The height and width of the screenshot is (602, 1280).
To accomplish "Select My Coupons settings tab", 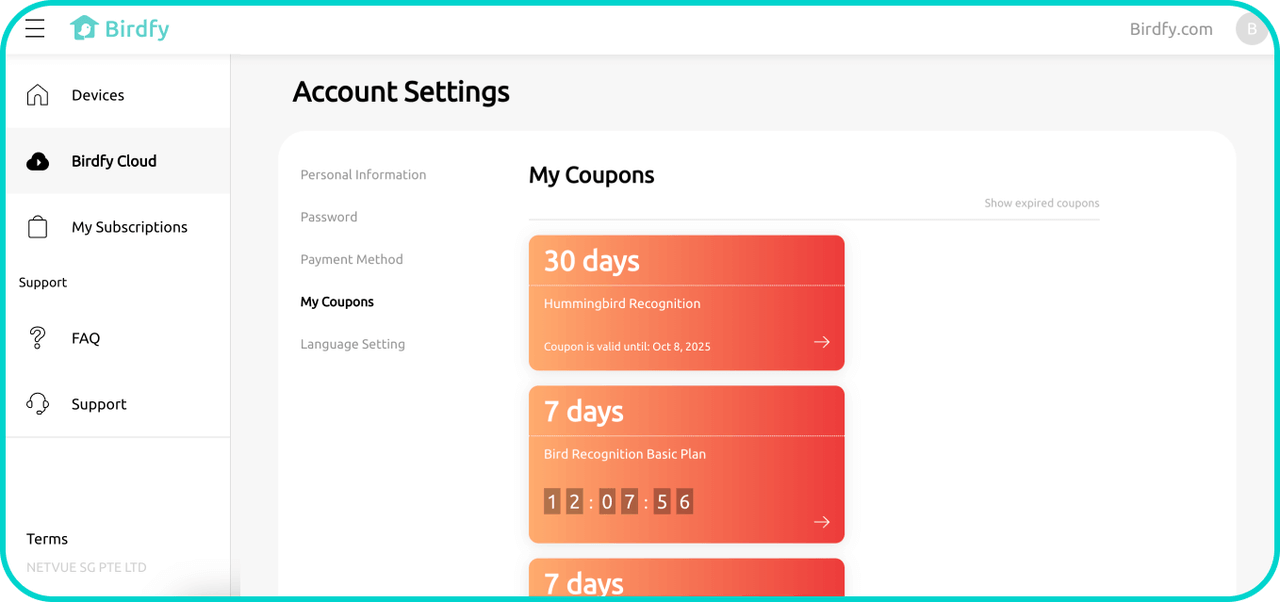I will coord(337,302).
